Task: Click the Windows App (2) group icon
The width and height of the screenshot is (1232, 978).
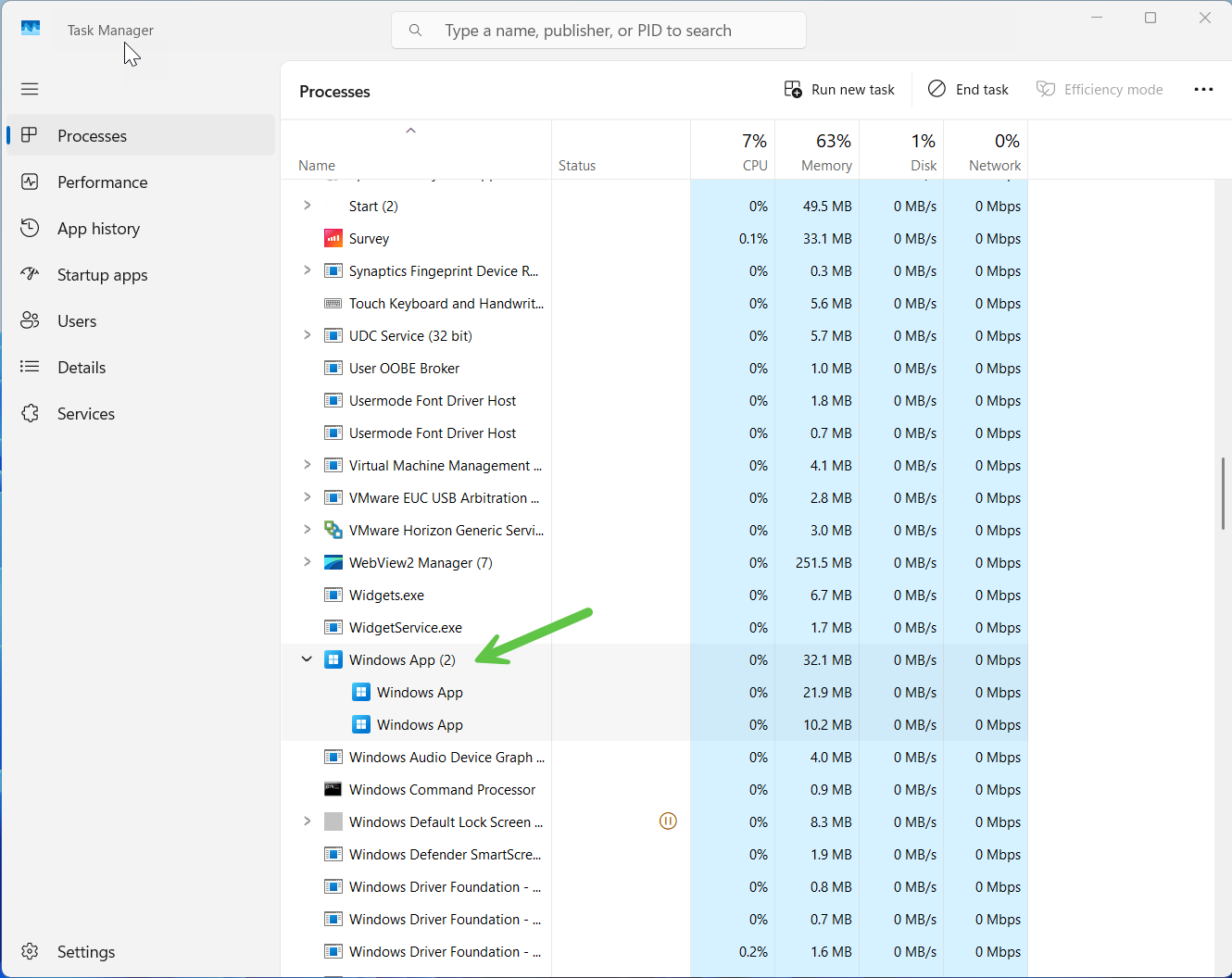Action: (333, 659)
